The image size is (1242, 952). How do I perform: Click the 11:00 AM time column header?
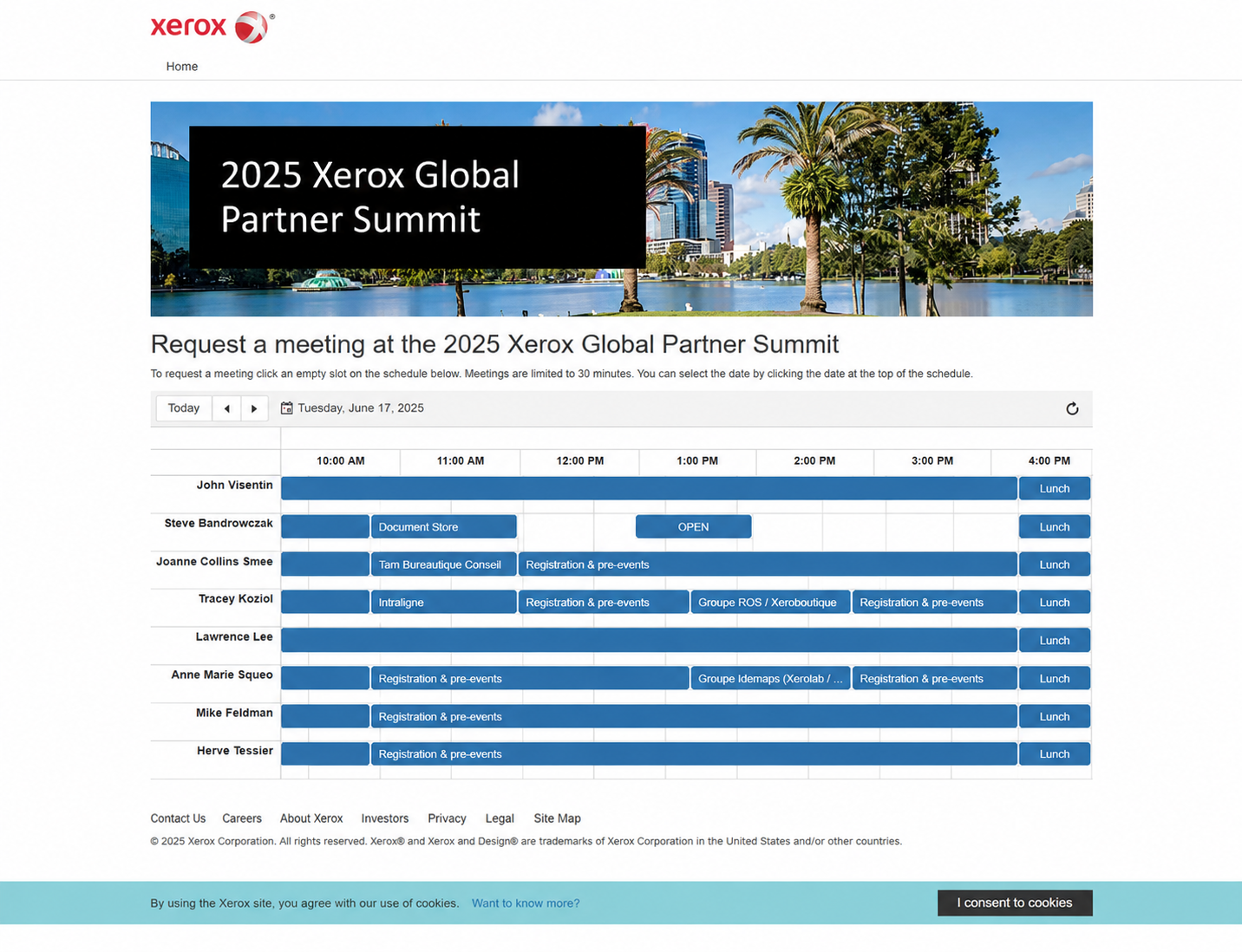coord(461,461)
